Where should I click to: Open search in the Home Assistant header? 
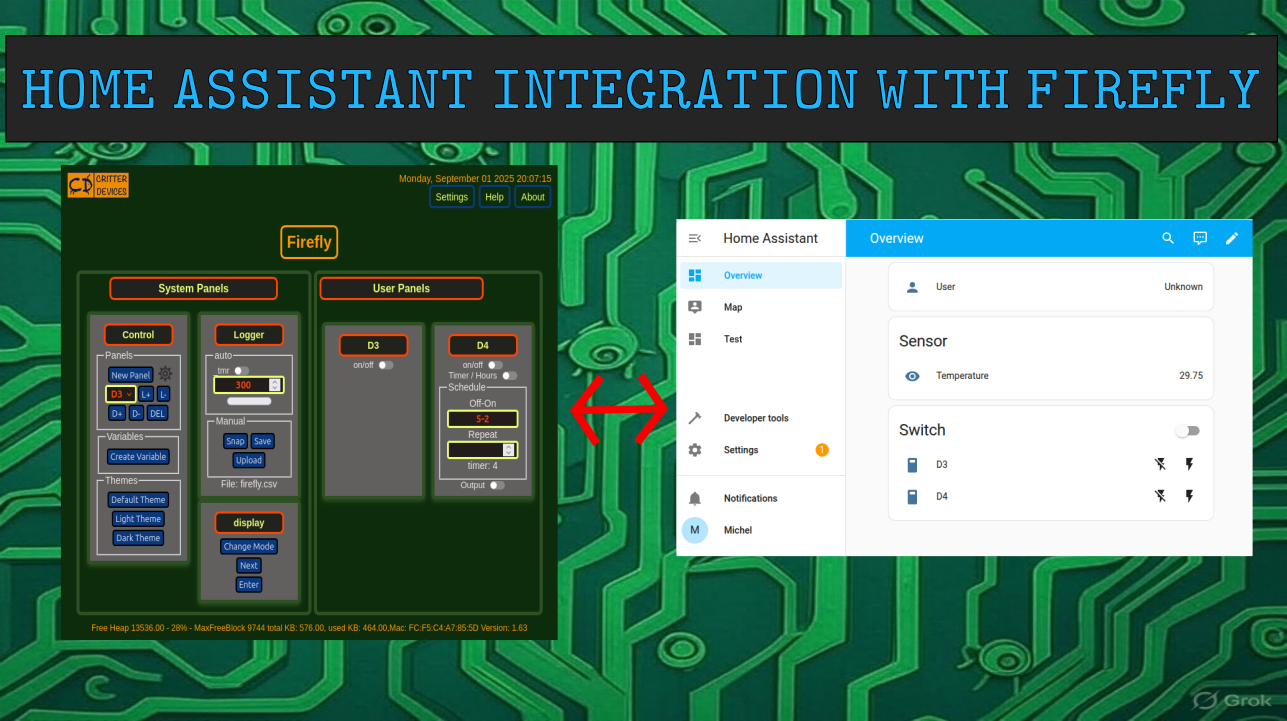1168,238
